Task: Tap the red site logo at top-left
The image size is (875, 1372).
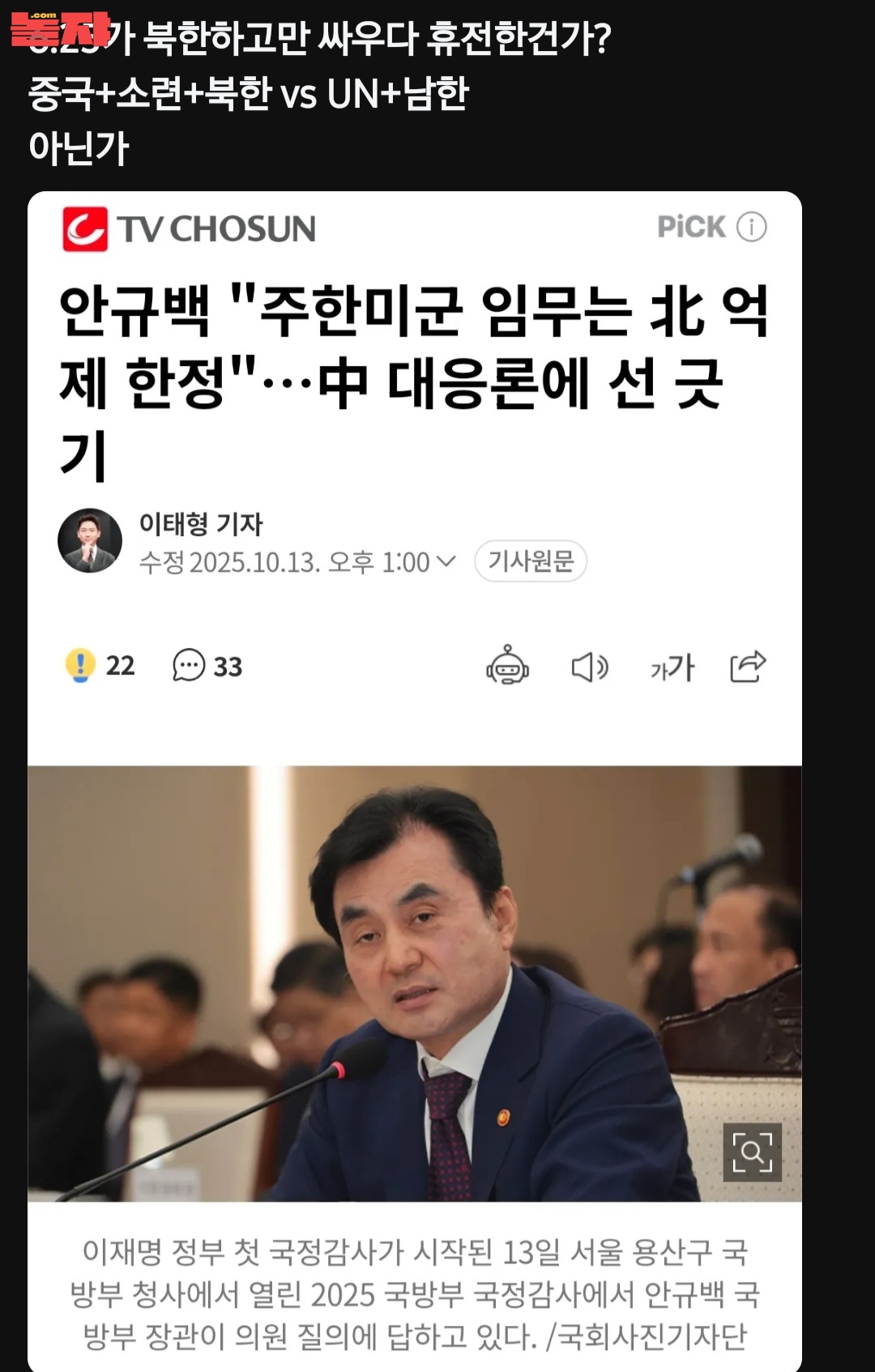Action: pos(58,28)
